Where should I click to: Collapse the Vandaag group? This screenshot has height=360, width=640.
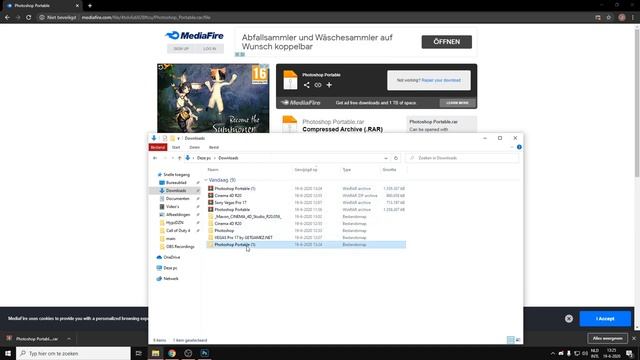pyautogui.click(x=206, y=180)
